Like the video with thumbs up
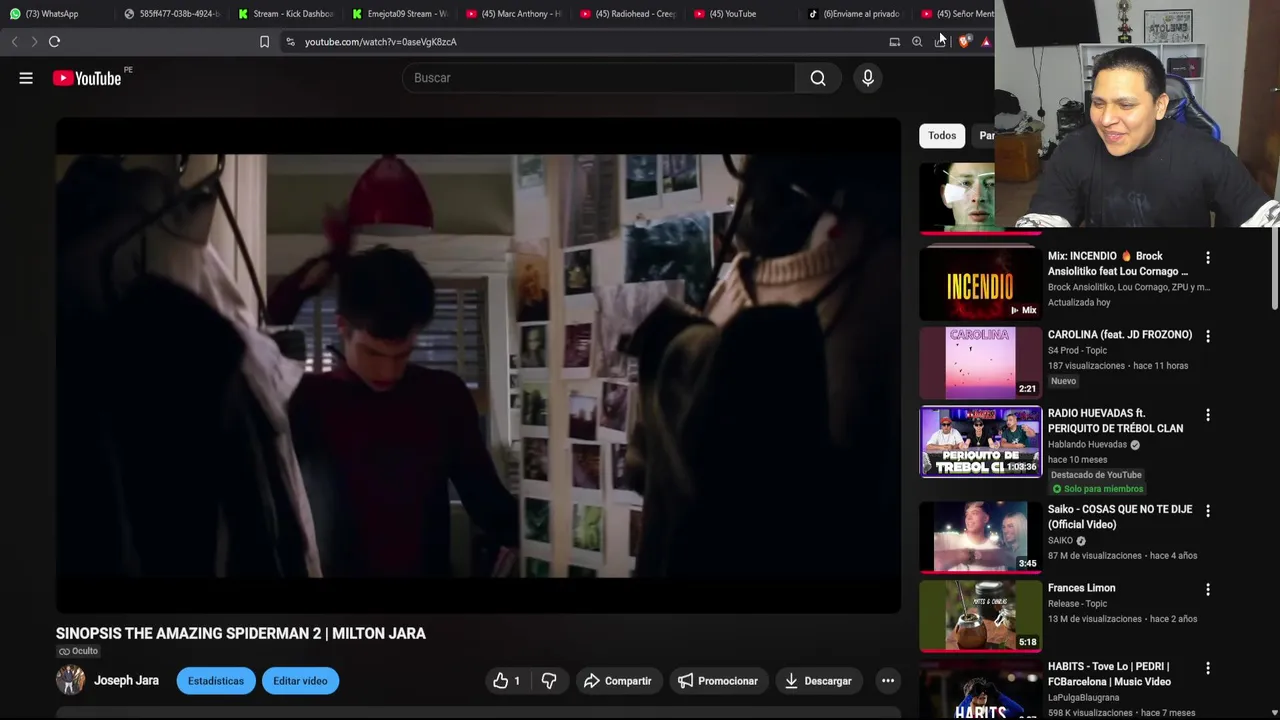Screen dimensions: 1280x720 pos(507,681)
